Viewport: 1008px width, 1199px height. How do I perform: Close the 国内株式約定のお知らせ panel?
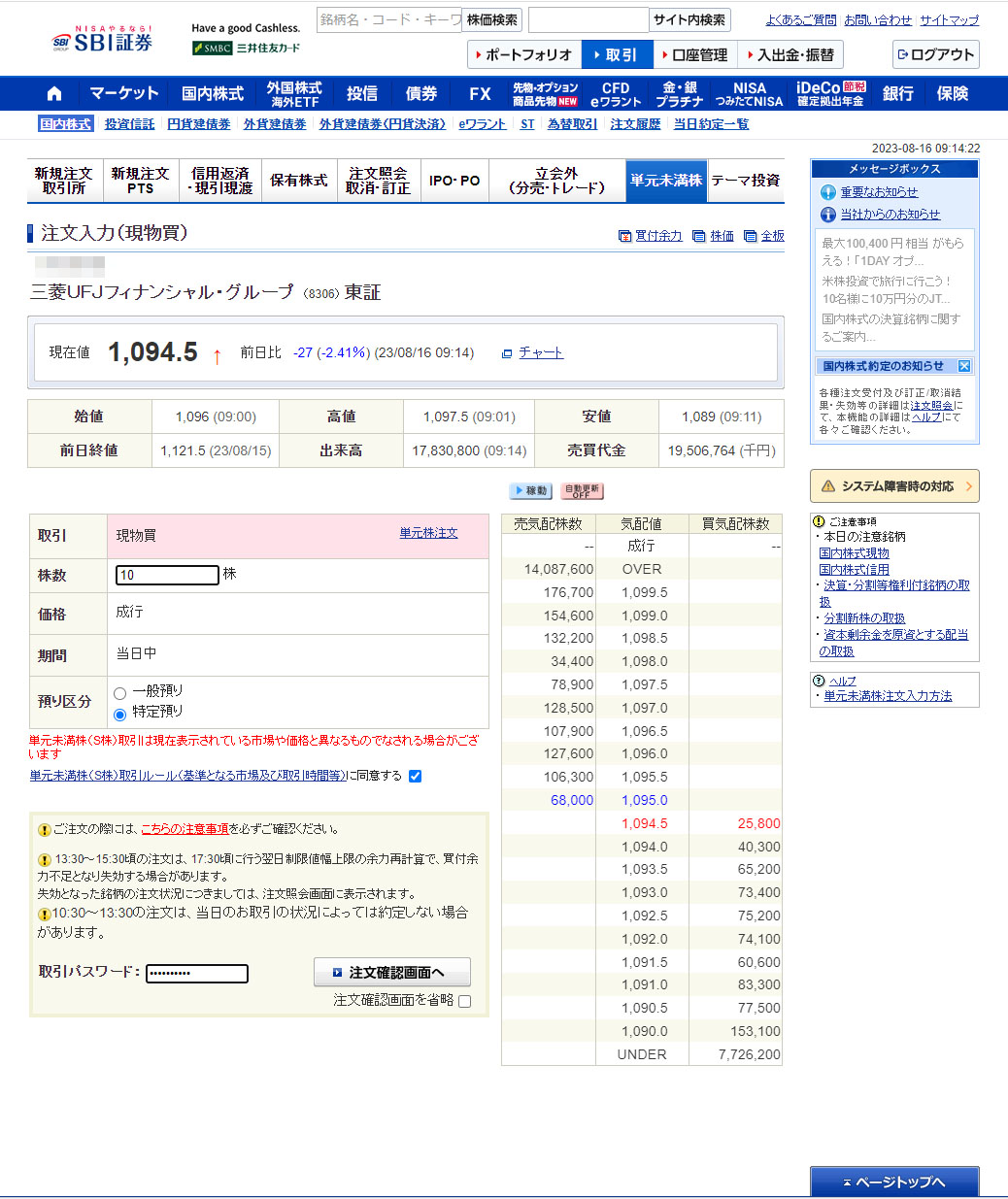pos(964,366)
